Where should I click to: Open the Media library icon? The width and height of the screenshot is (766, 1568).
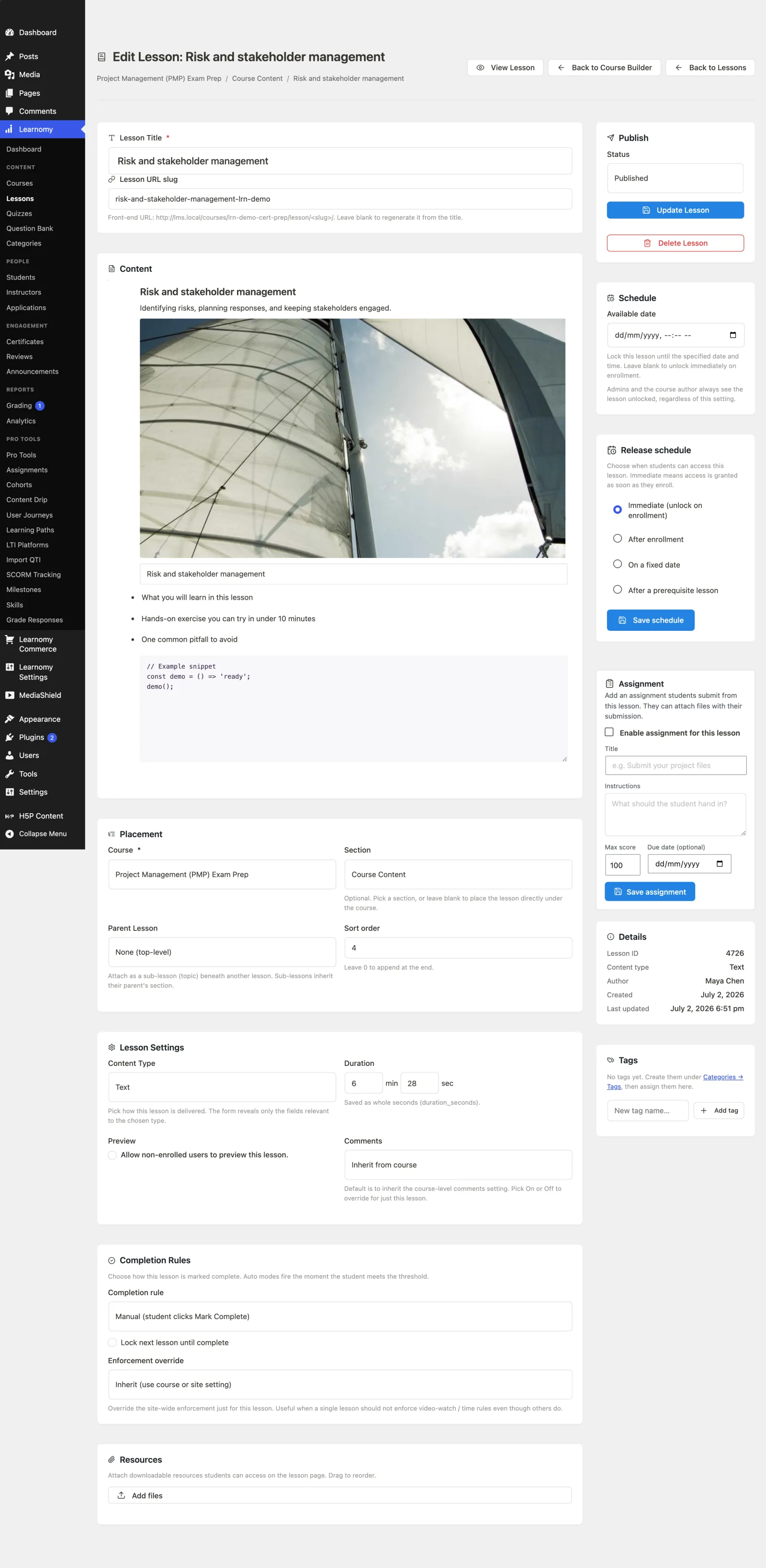(10, 74)
